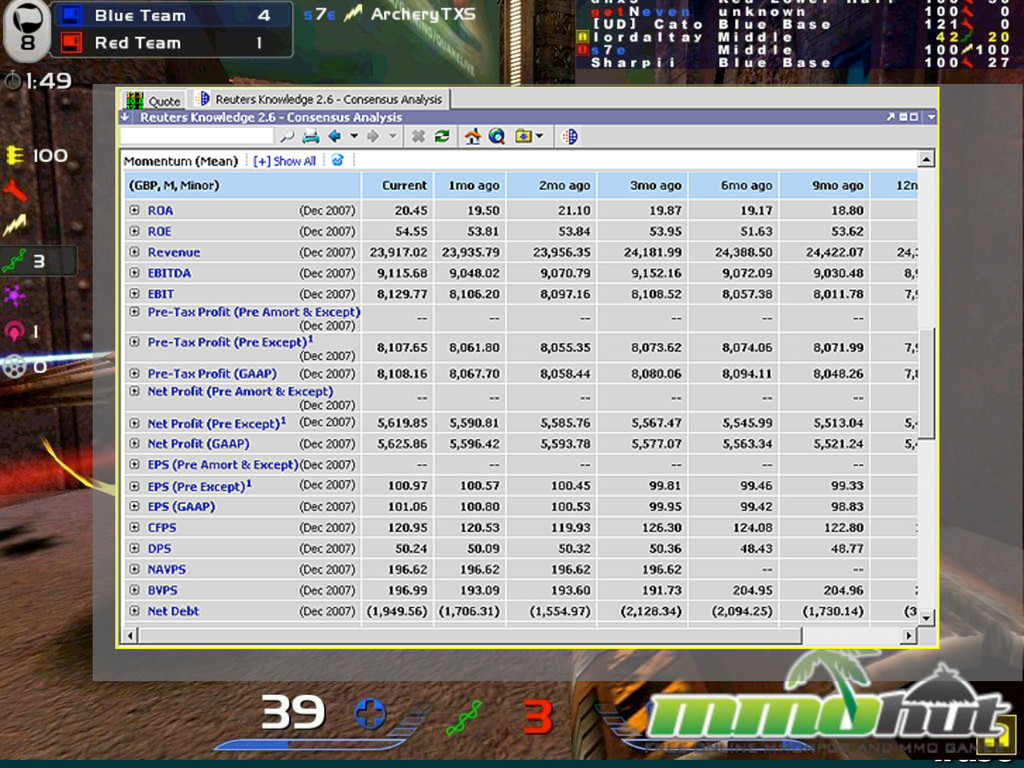1024x768 pixels.
Task: Open Net Profit (Pre Amort & Except) link
Action: [x=240, y=391]
